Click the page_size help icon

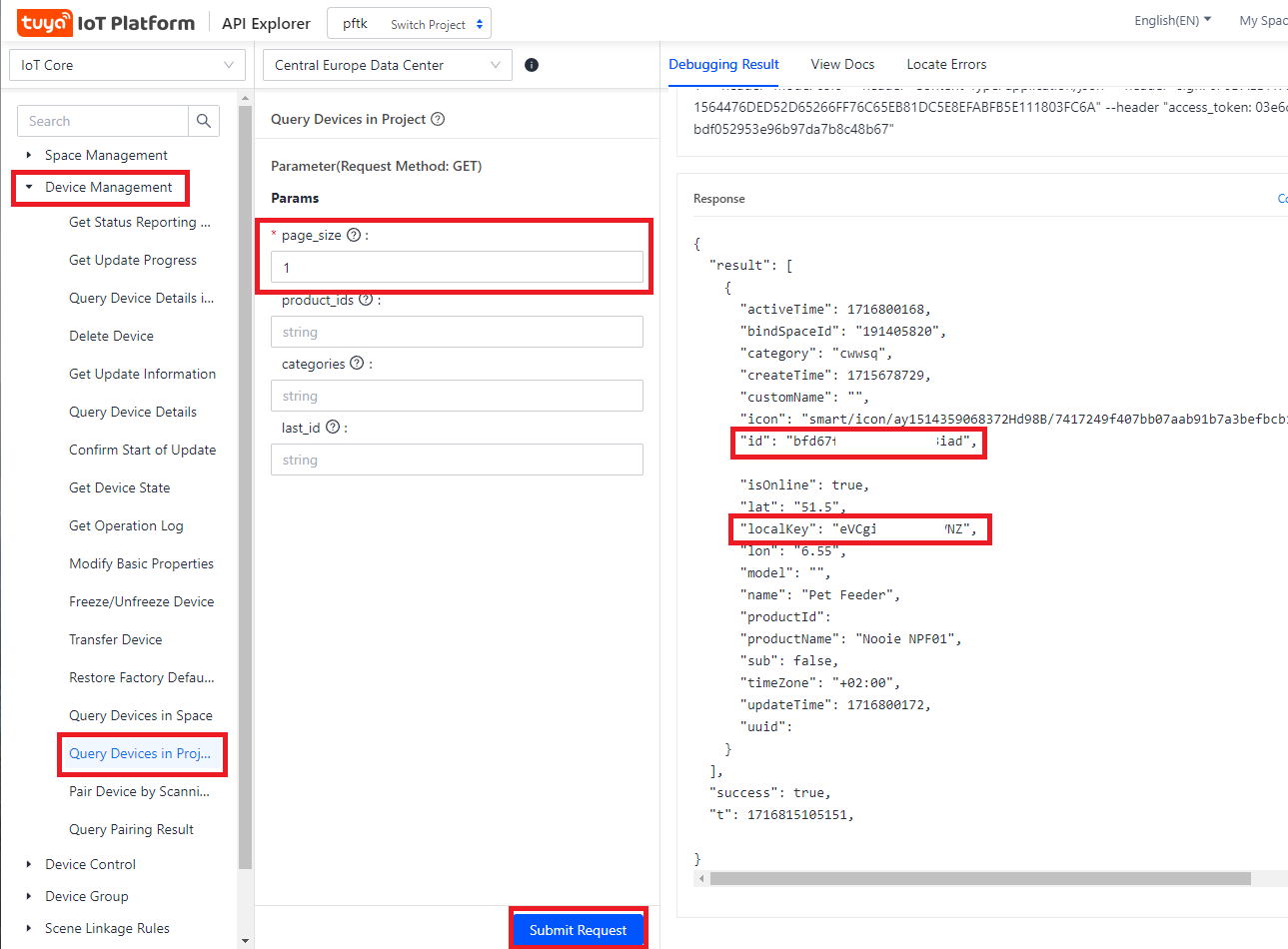[x=353, y=235]
